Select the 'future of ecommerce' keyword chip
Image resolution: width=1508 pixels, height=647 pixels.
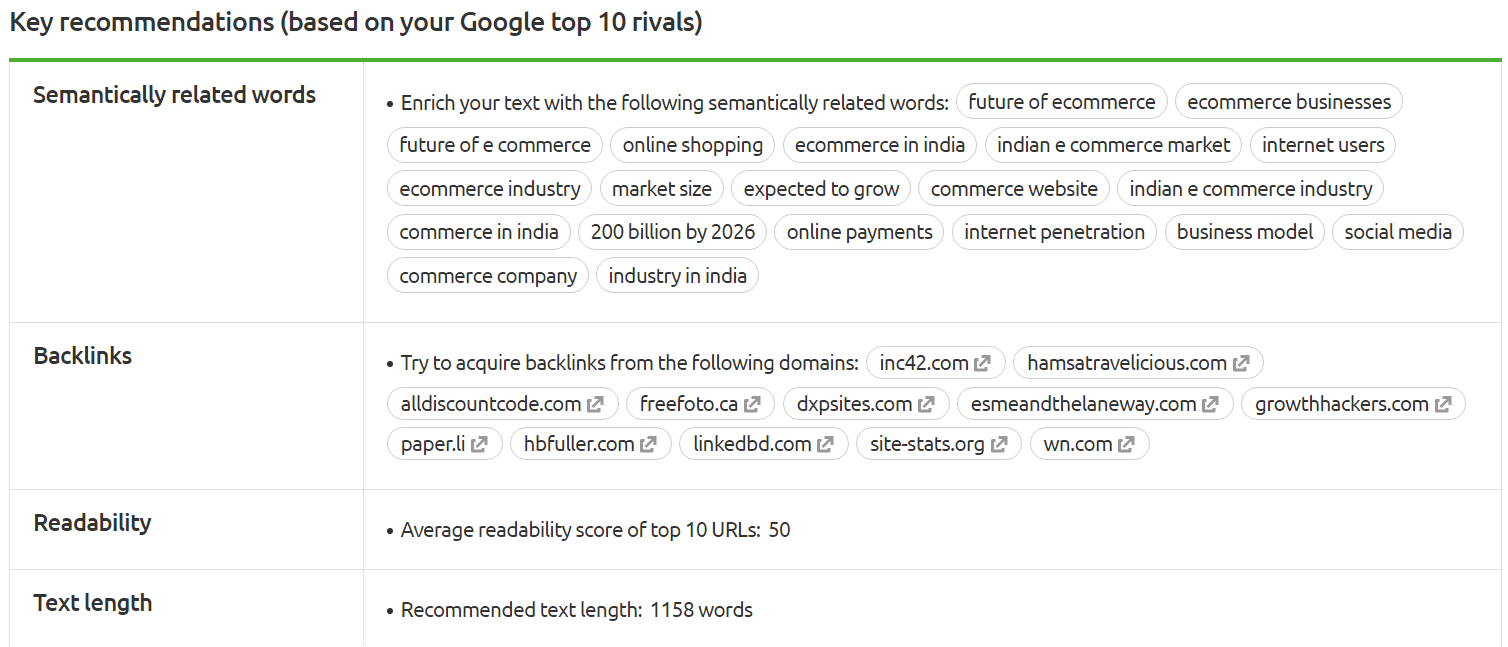1062,101
